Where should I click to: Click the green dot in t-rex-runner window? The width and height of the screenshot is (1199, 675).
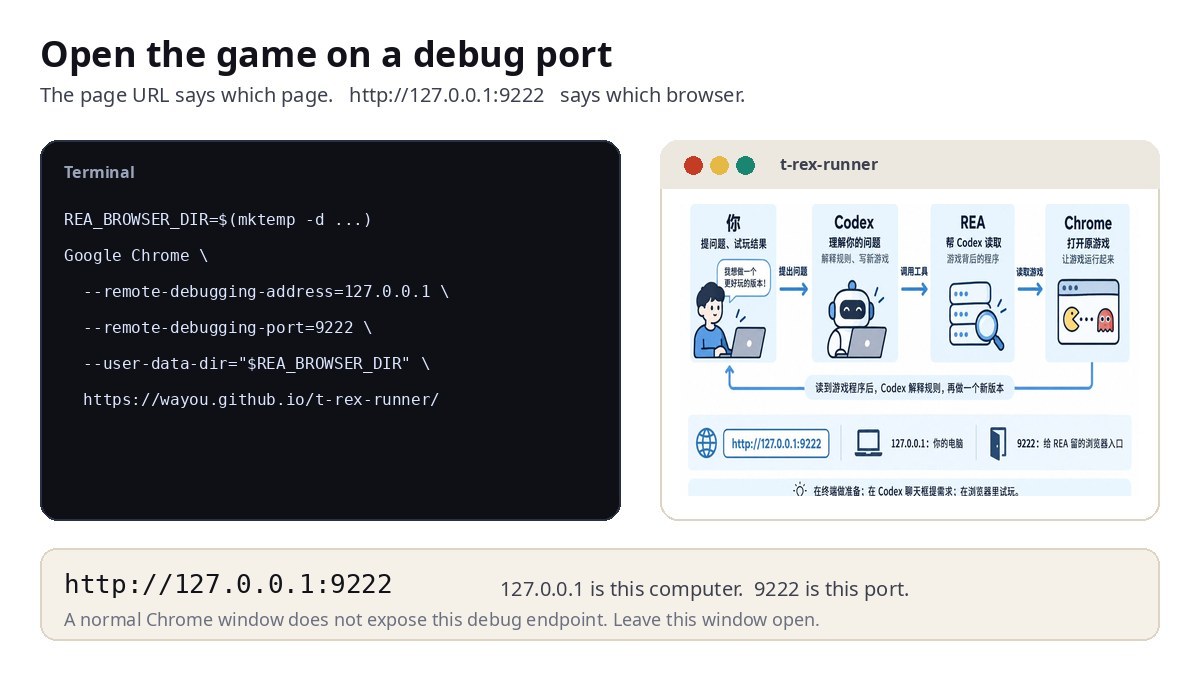pos(746,165)
